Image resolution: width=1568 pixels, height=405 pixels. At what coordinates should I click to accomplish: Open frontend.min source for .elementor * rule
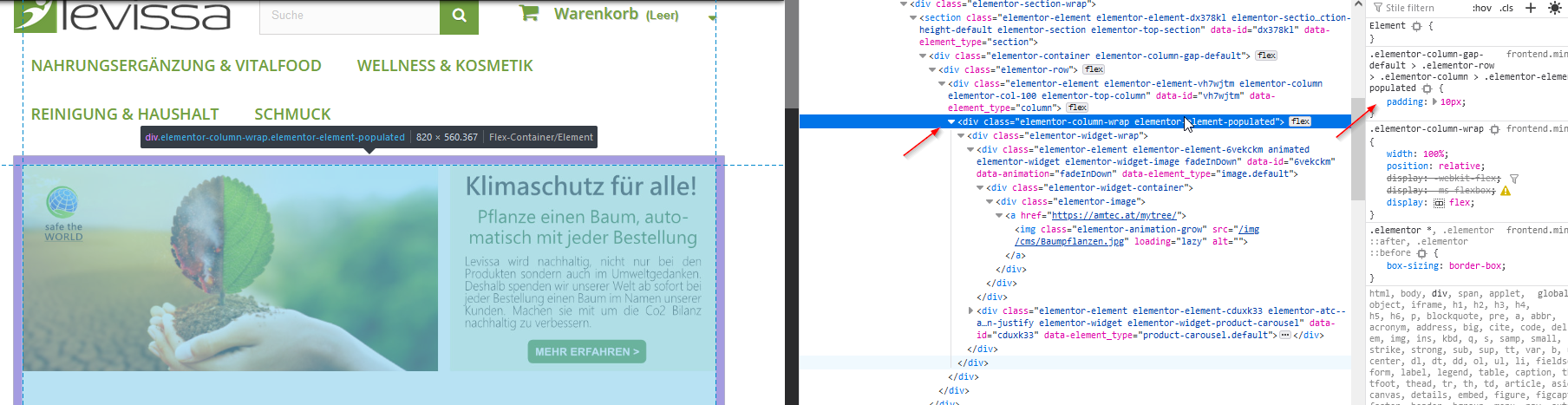click(1536, 231)
